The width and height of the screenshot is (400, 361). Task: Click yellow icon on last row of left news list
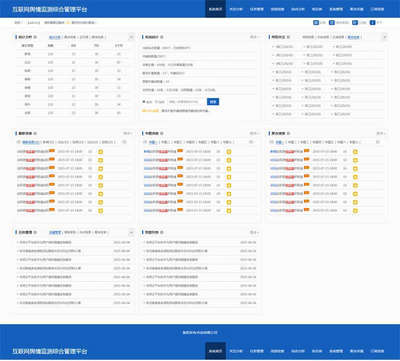(x=100, y=211)
